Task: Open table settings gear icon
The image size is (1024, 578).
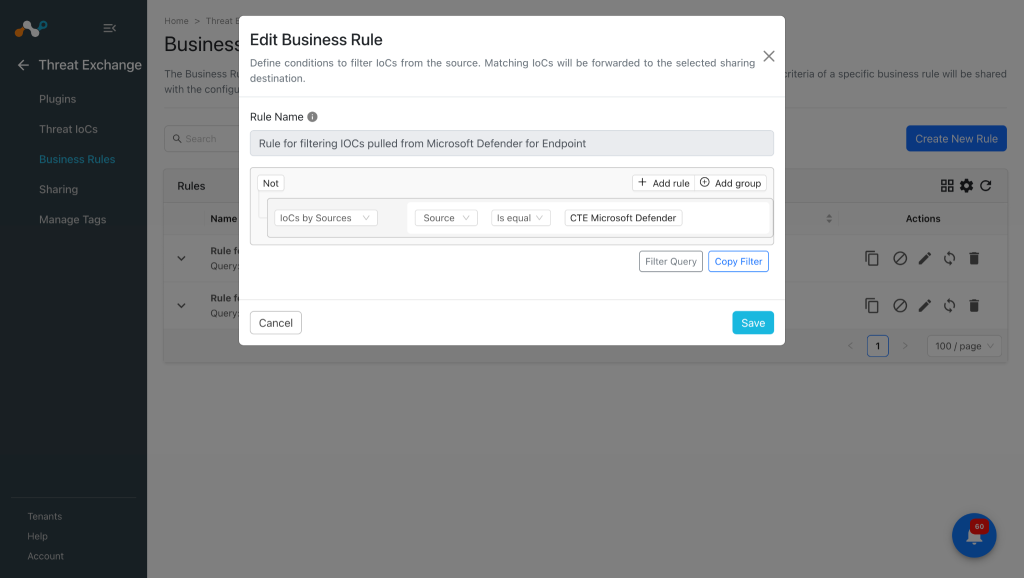Action: 966,186
